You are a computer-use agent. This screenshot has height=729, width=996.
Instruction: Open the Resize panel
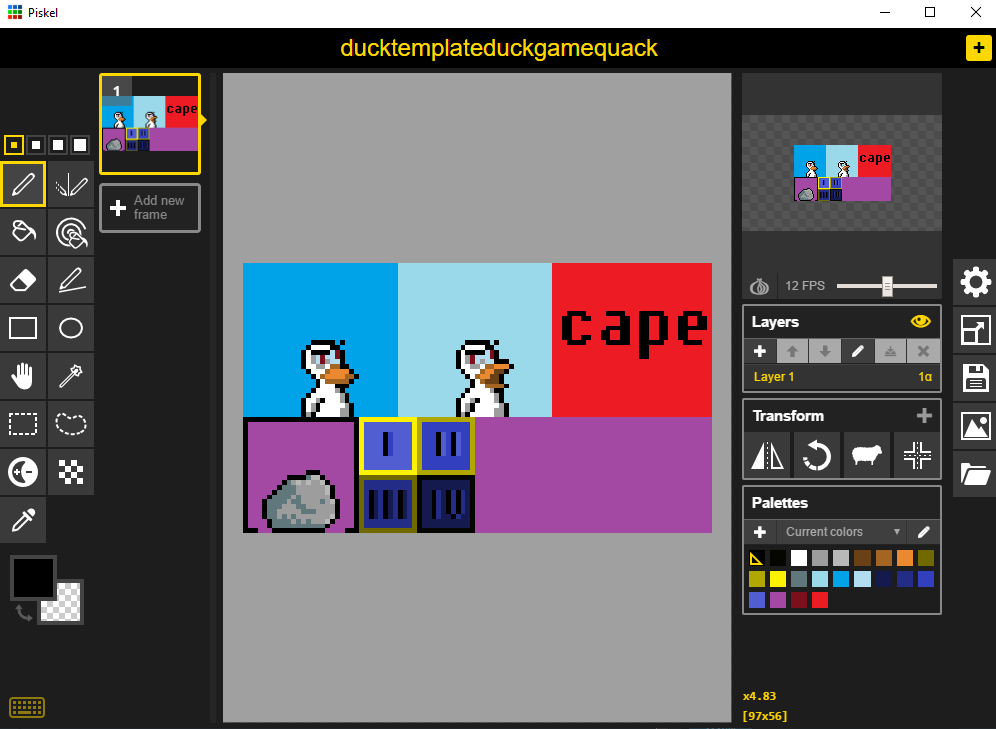tap(975, 330)
